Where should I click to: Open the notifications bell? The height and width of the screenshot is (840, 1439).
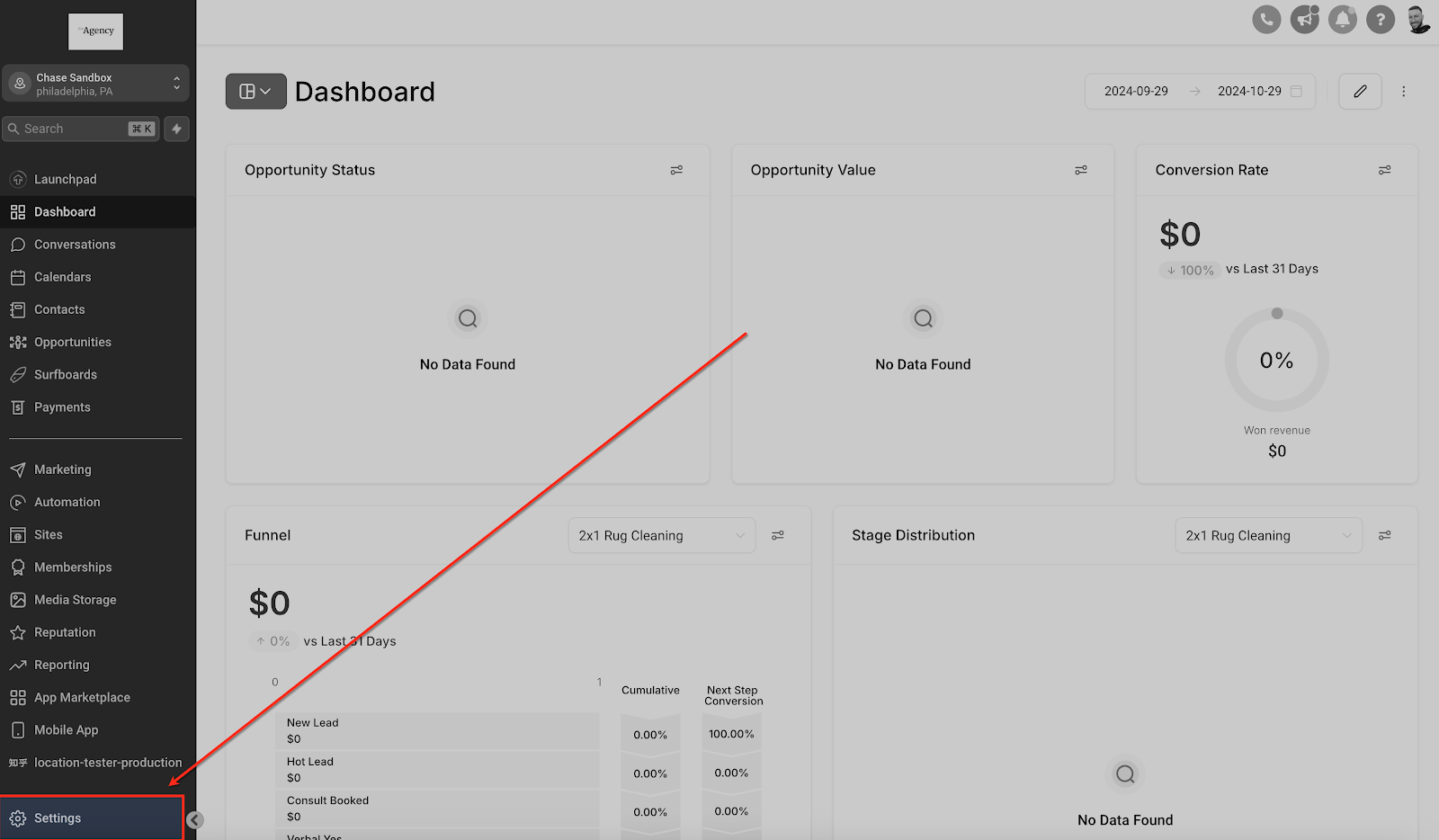point(1343,19)
